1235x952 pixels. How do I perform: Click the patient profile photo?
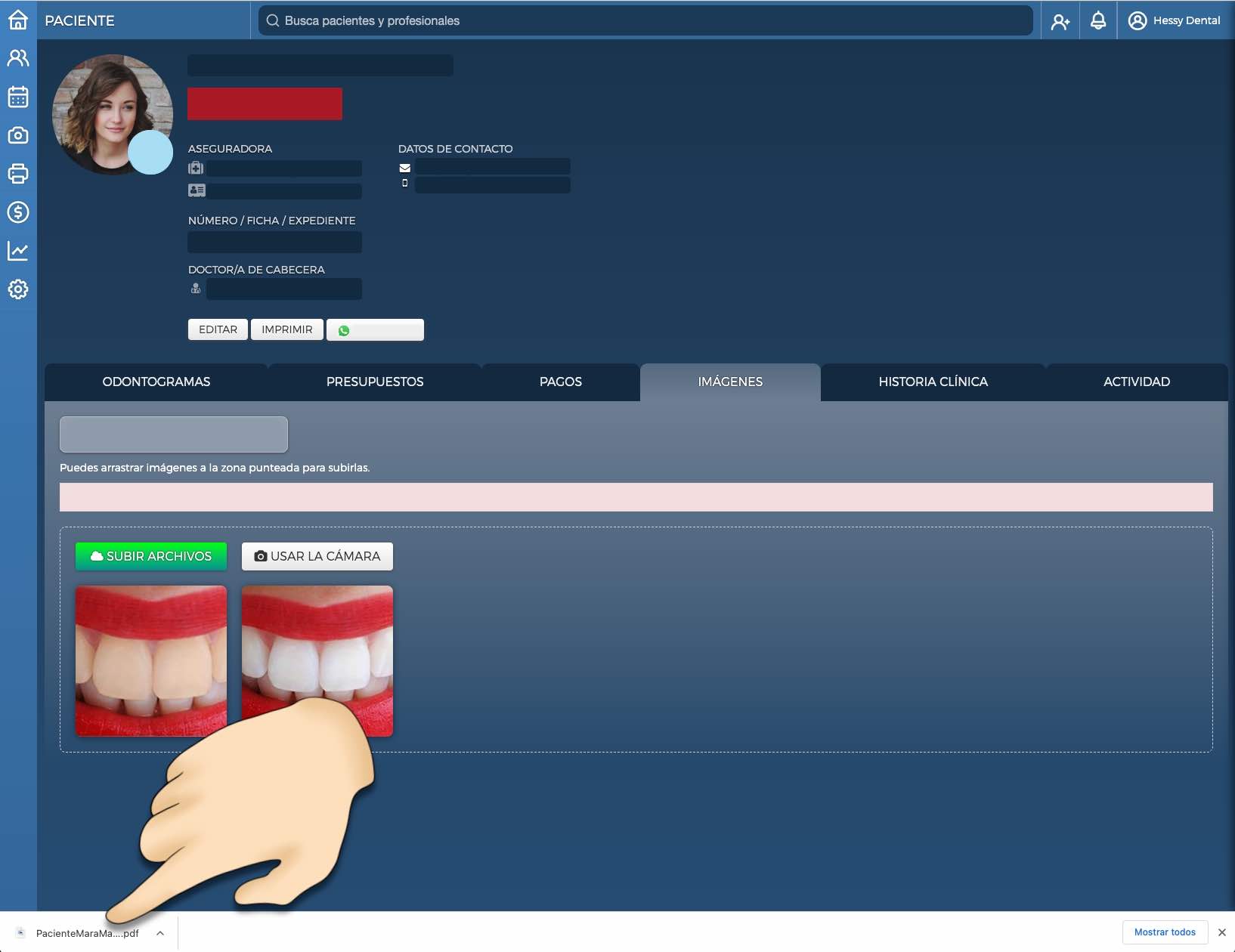click(x=111, y=113)
